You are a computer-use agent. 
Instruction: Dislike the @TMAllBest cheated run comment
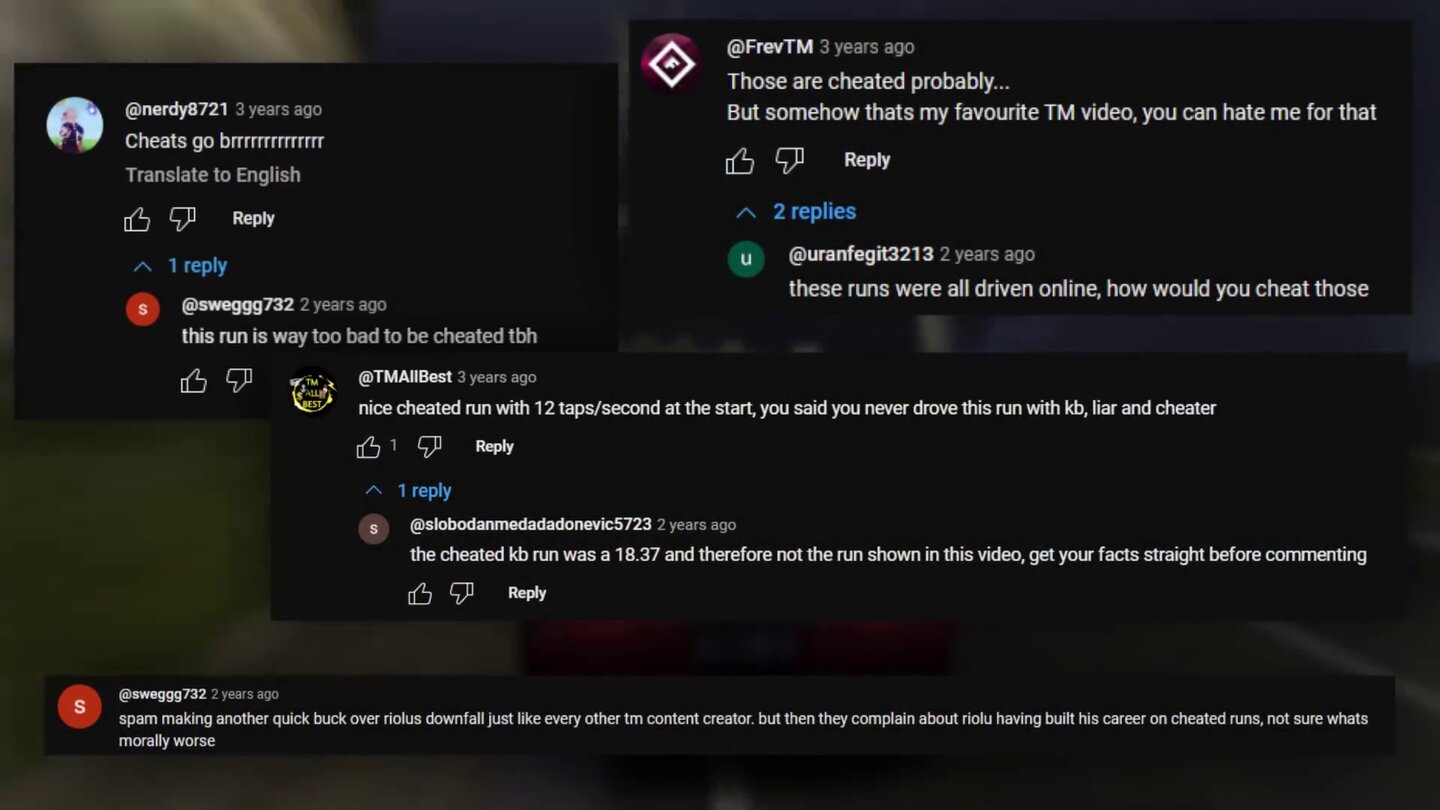pos(430,447)
